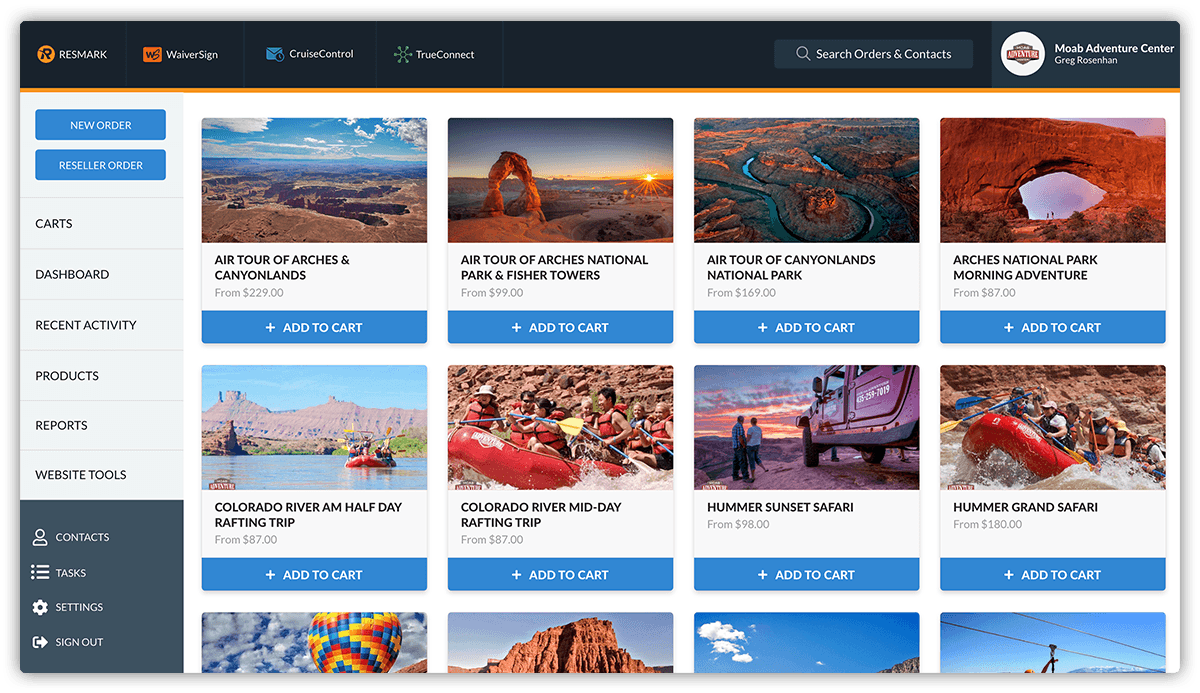Screen dimensions: 1200x693
Task: Add Colorado River Mid-Day Rafting Trip to cart
Action: pos(560,575)
